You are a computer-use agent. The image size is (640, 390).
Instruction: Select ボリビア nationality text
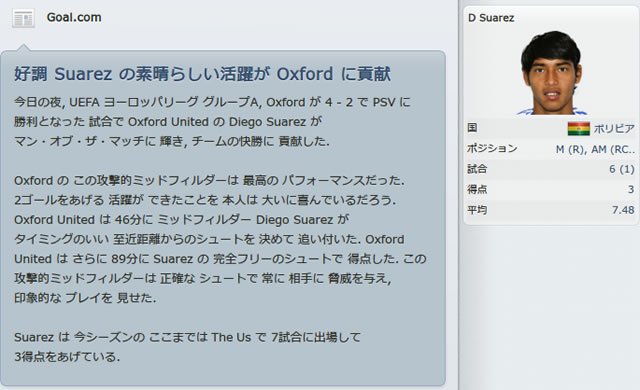[614, 129]
